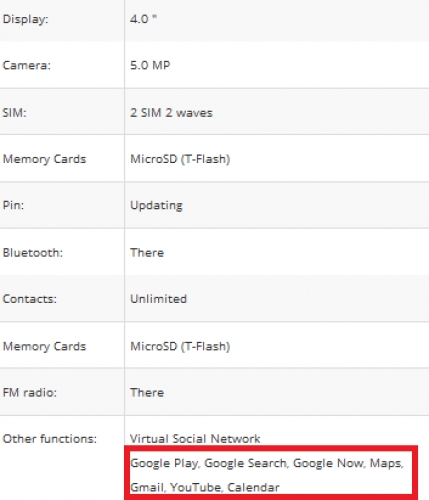Select the second MicroSD (T-Flash) value
The height and width of the screenshot is (500, 429).
(180, 346)
